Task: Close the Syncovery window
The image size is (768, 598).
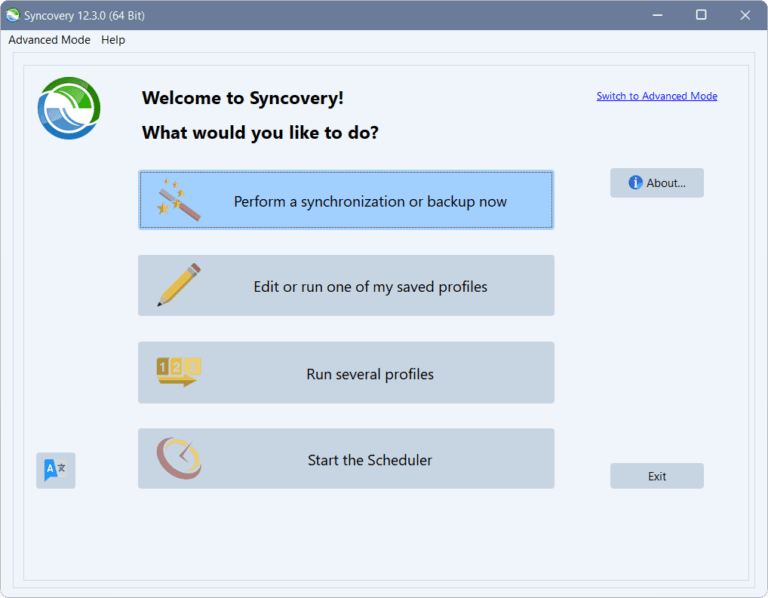Action: click(x=745, y=15)
